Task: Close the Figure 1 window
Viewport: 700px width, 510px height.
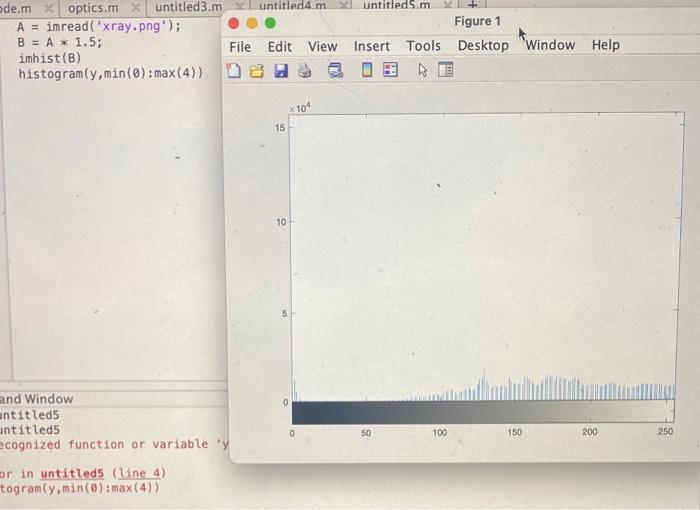Action: coord(233,23)
